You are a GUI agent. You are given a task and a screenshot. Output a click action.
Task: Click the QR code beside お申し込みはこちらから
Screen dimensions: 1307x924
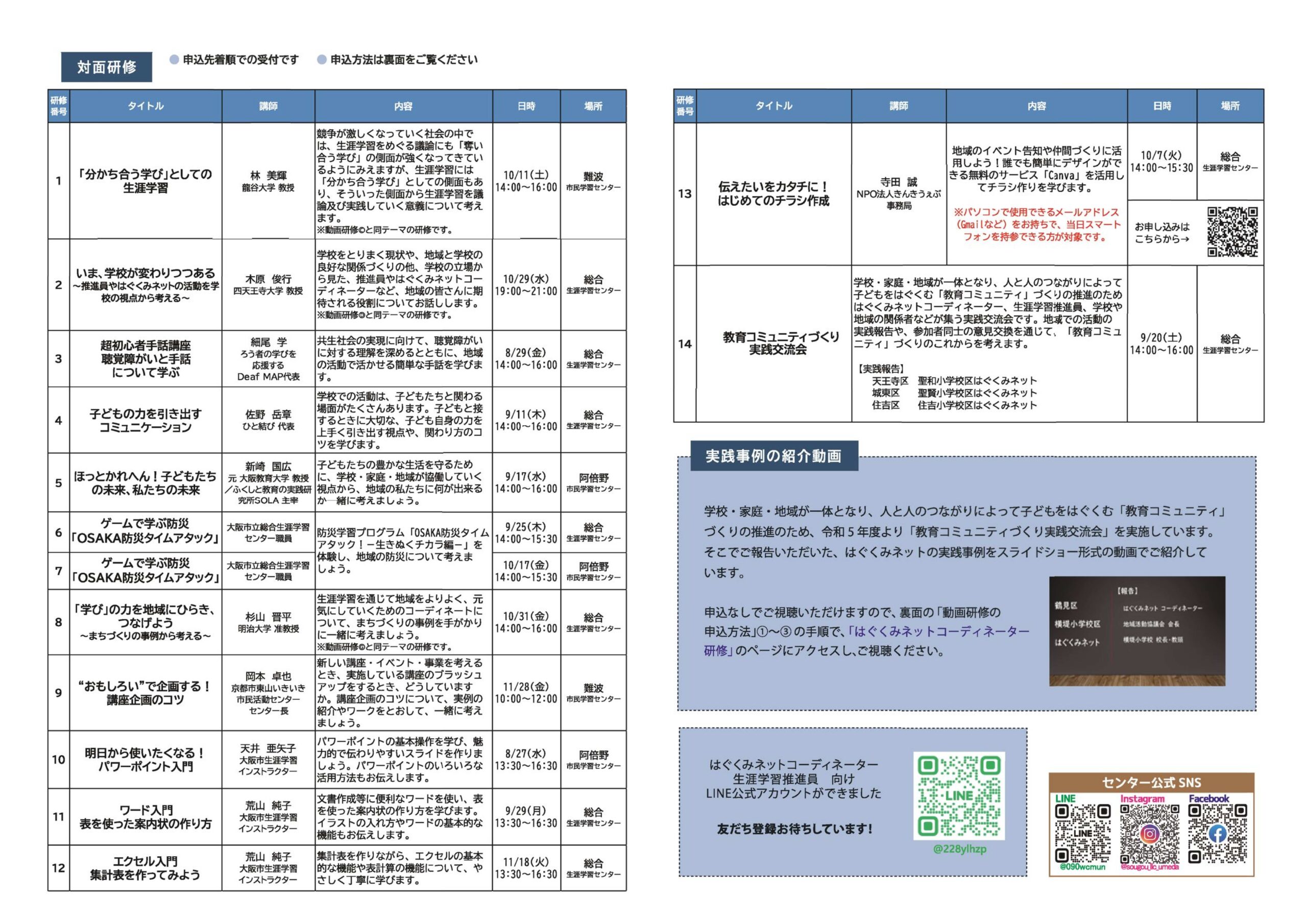(1232, 232)
